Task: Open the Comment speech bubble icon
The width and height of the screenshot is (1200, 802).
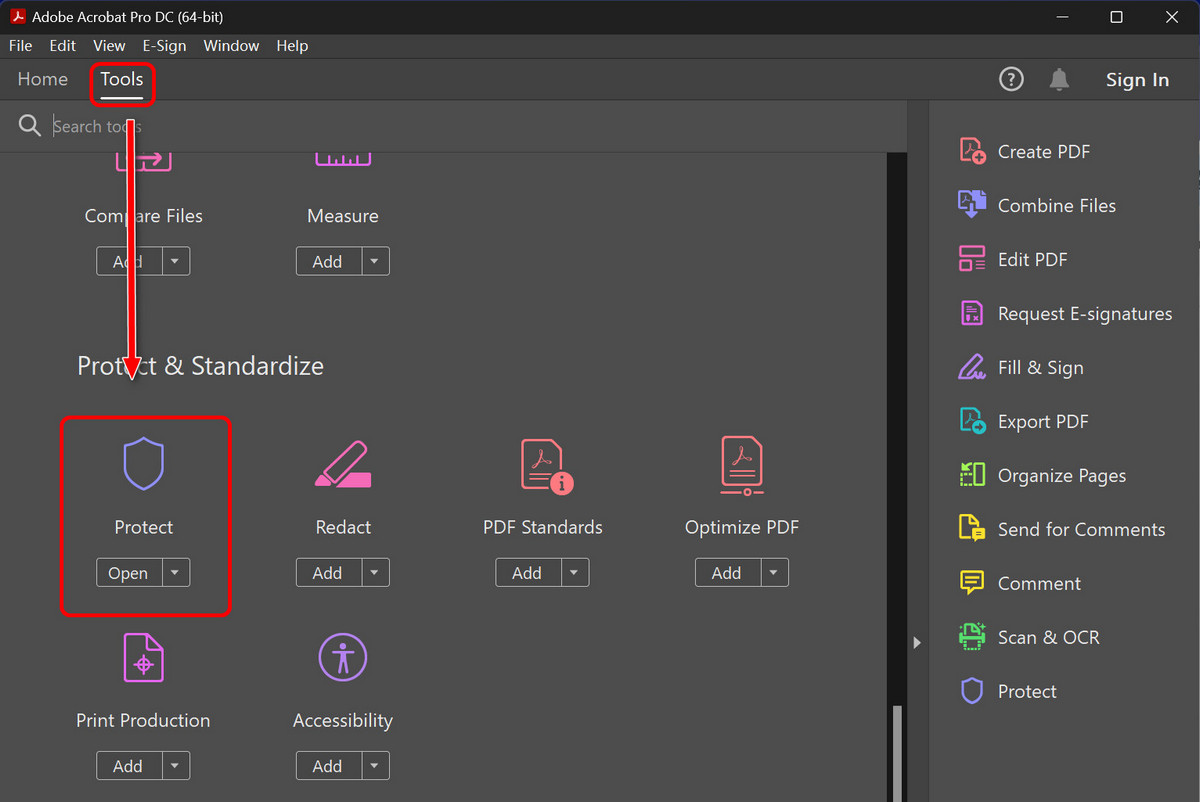Action: [x=971, y=582]
